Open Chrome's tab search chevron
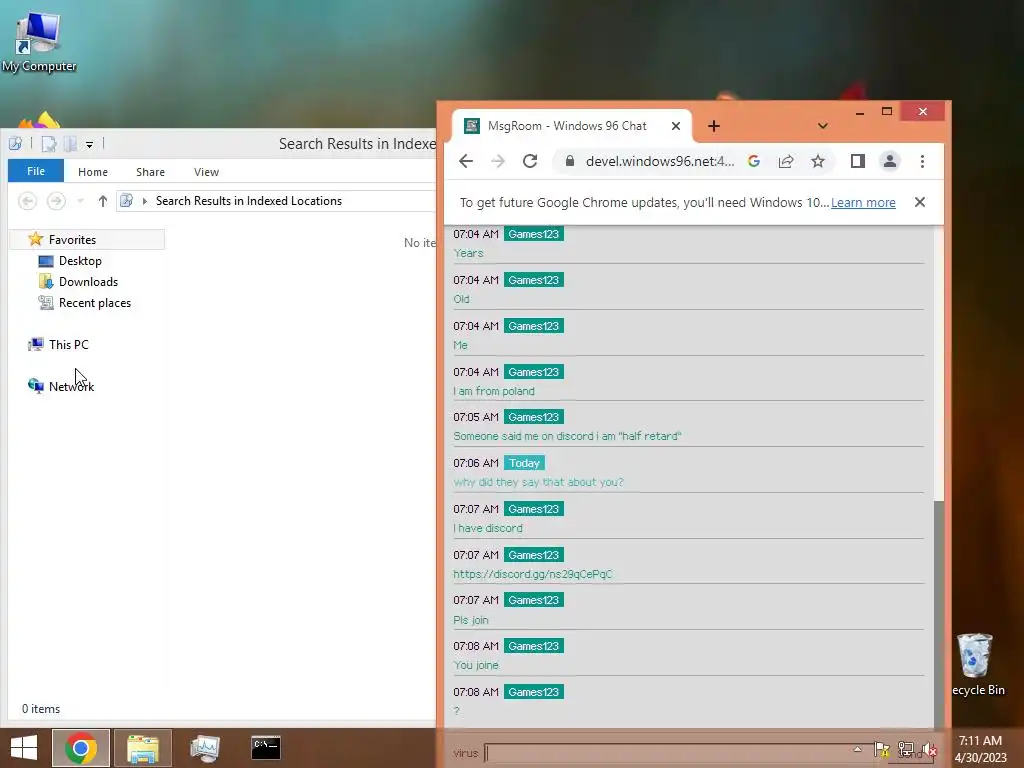The image size is (1024, 768). point(823,126)
